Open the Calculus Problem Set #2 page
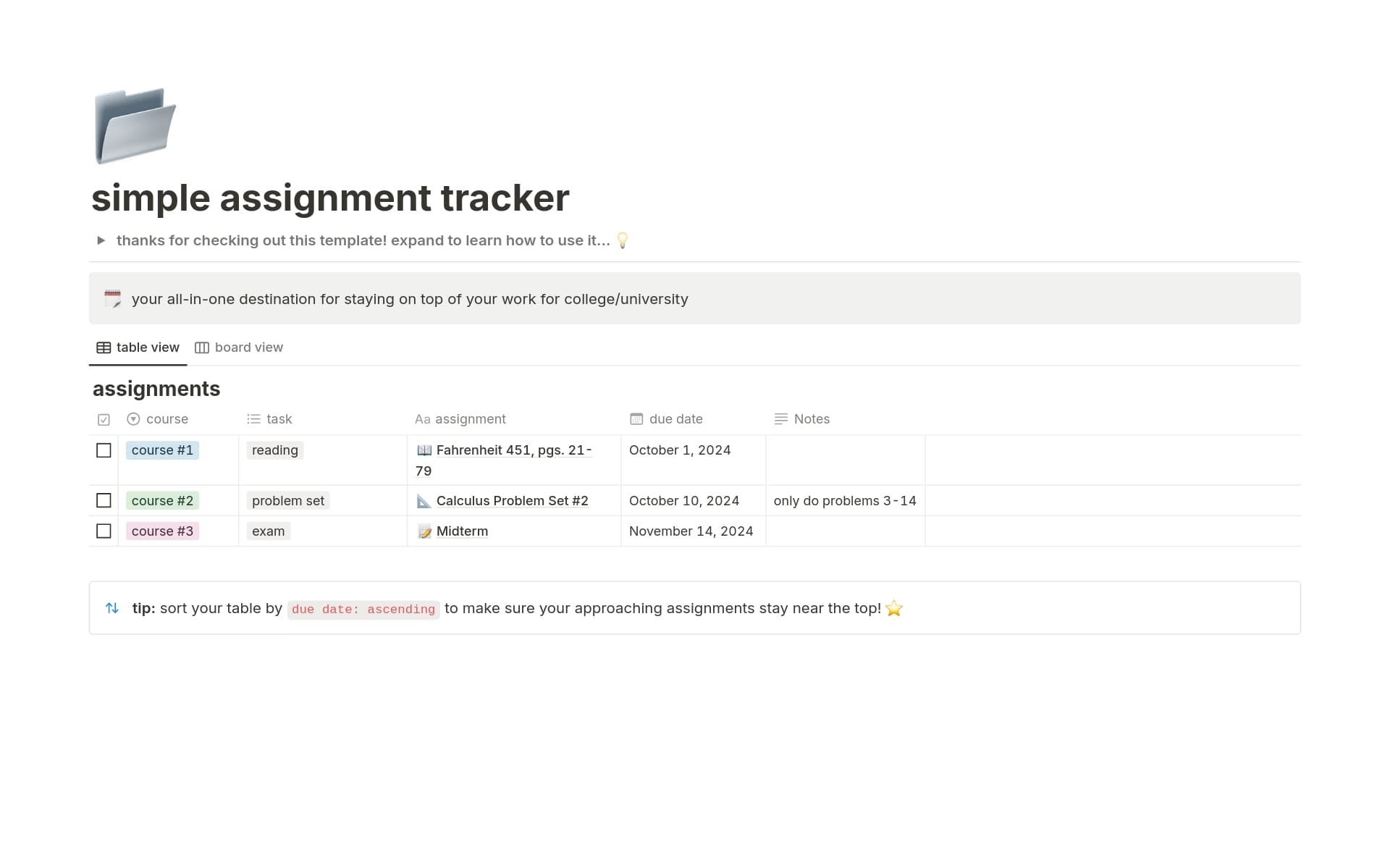1390x868 pixels. [512, 500]
